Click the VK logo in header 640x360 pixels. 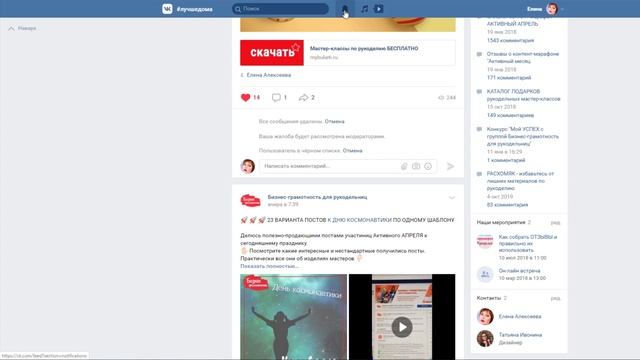point(167,9)
